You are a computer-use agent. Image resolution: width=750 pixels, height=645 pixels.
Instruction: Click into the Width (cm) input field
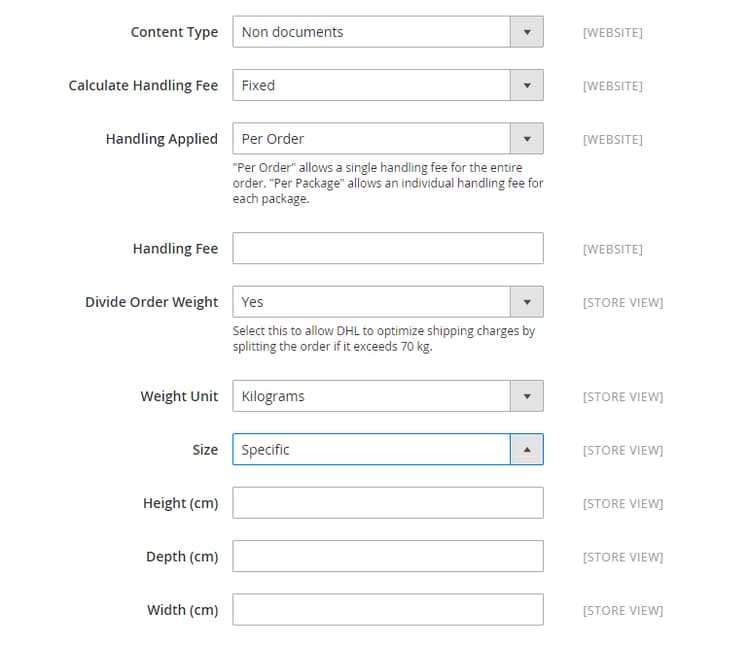coord(388,609)
